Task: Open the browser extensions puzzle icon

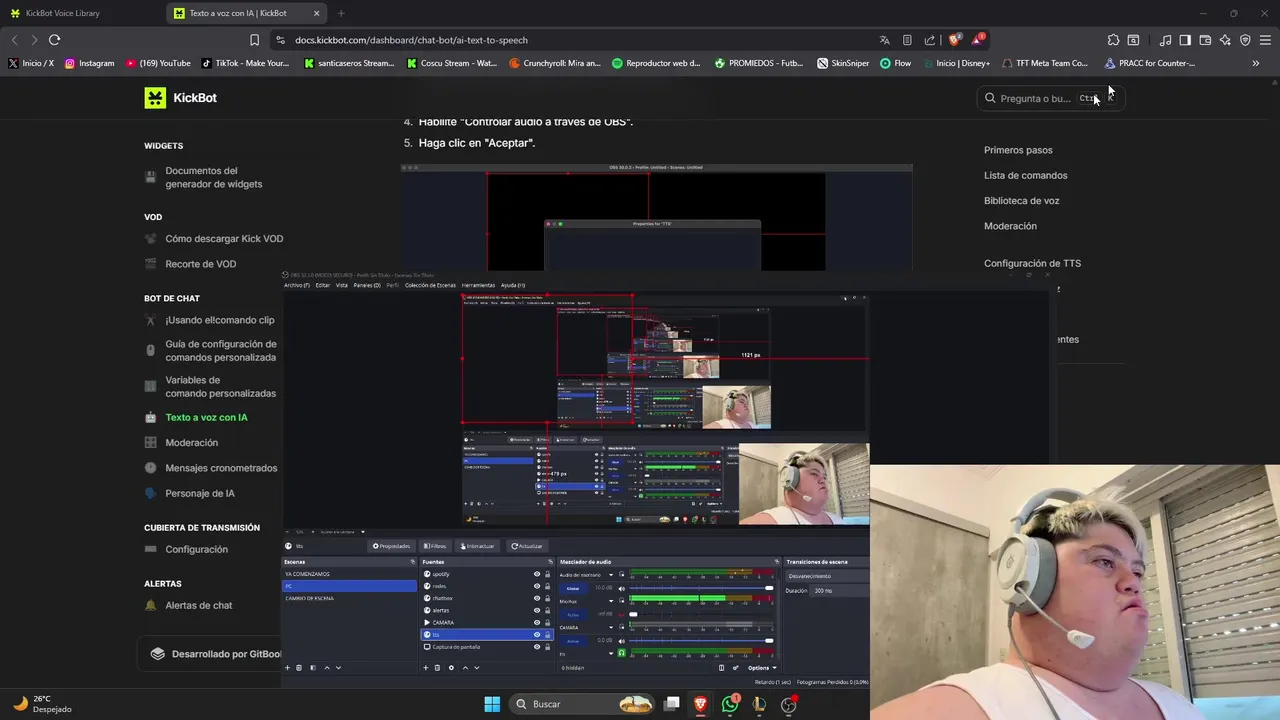Action: (1113, 40)
